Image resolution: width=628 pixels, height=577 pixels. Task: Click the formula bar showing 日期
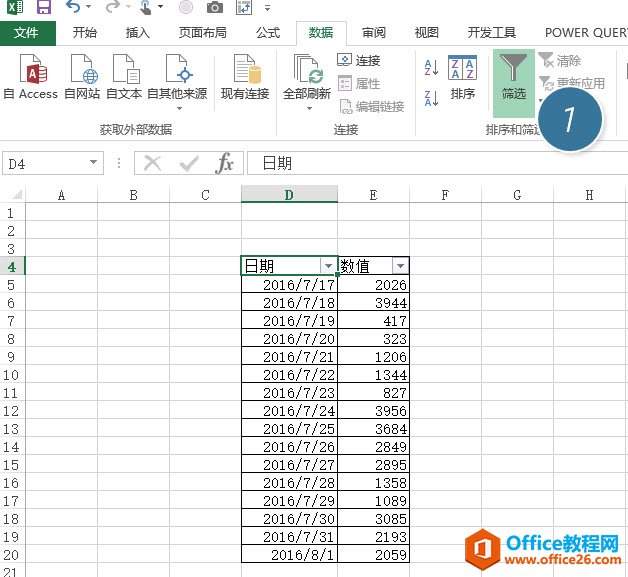437,163
